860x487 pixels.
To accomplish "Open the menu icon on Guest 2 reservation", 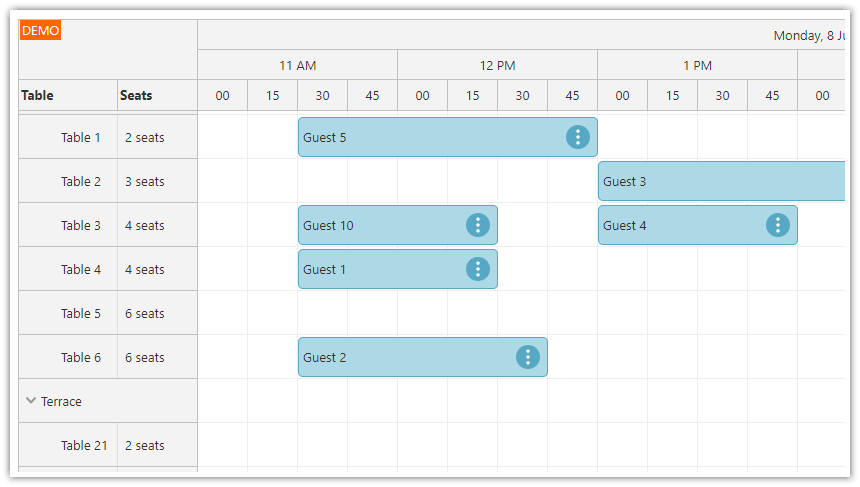I will [x=528, y=357].
